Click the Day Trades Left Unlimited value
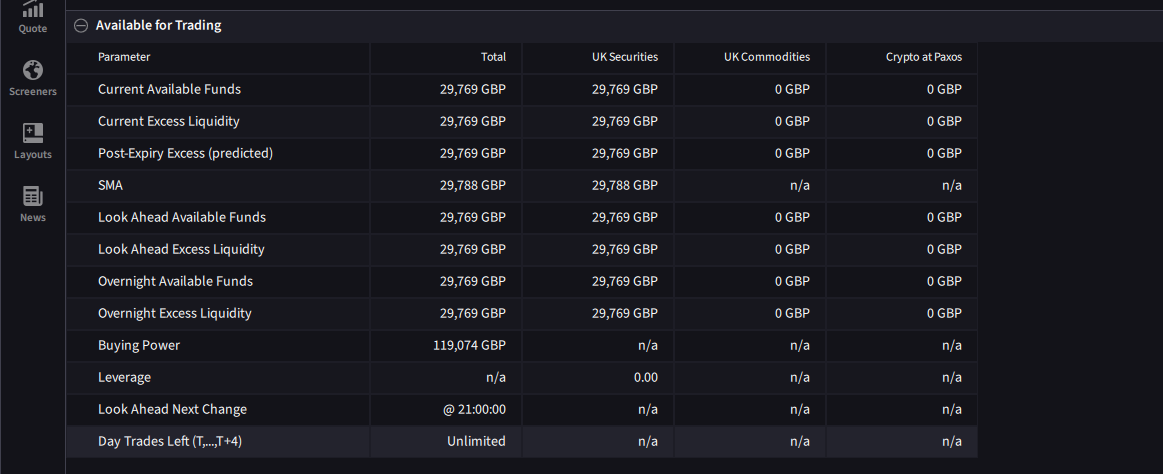The height and width of the screenshot is (474, 1163). 476,441
